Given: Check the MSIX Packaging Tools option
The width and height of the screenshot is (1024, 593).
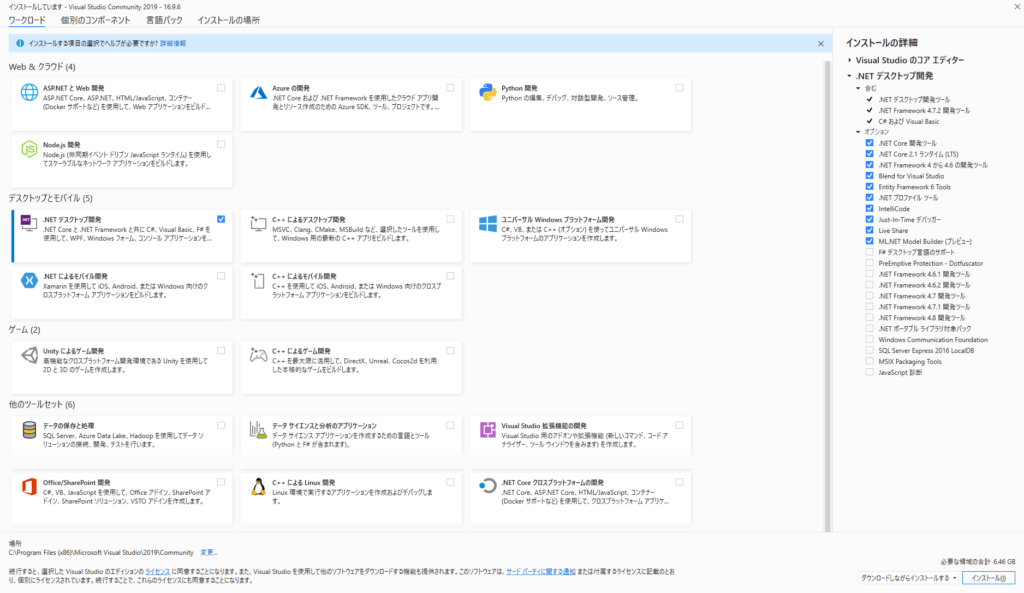Looking at the screenshot, I should (869, 361).
